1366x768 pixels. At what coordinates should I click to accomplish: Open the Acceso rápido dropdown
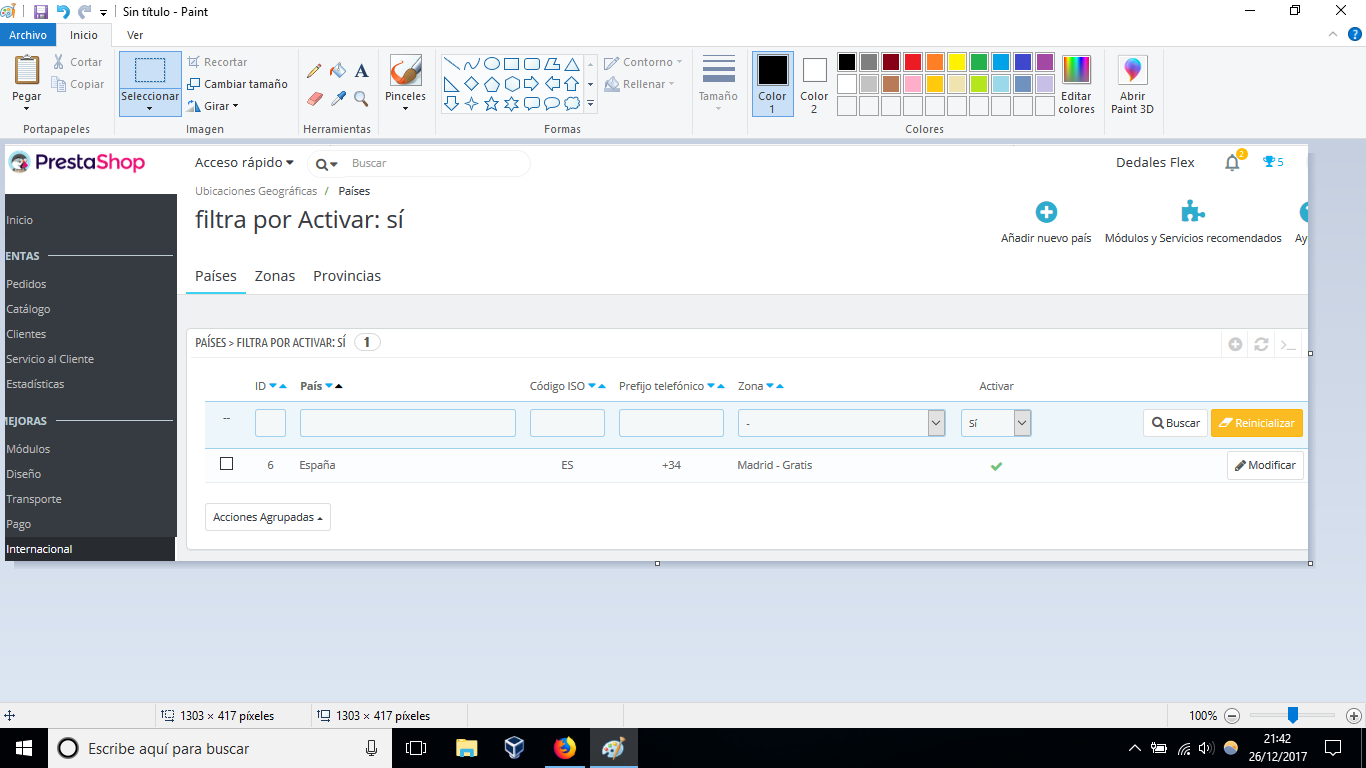(x=244, y=163)
